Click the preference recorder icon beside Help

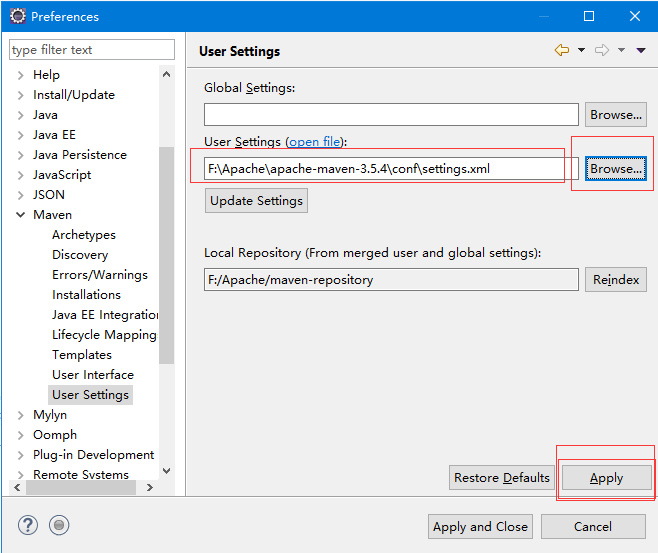click(x=59, y=525)
